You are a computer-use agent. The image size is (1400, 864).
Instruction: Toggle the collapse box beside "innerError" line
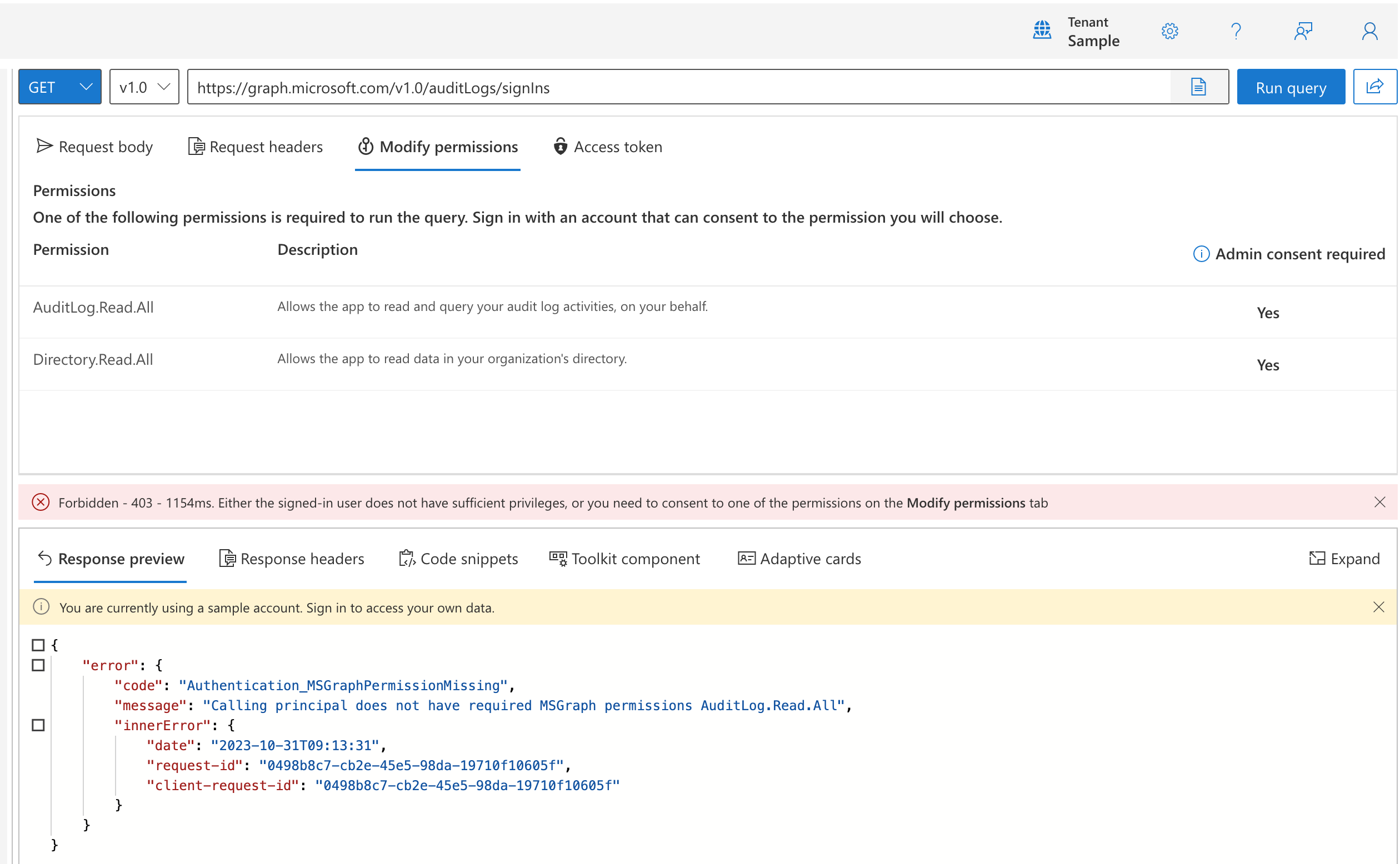[38, 725]
